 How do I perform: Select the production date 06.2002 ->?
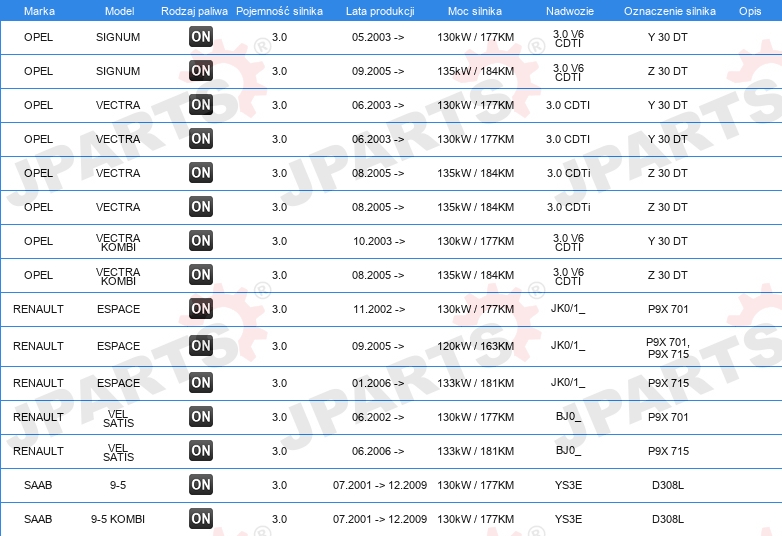tap(378, 417)
